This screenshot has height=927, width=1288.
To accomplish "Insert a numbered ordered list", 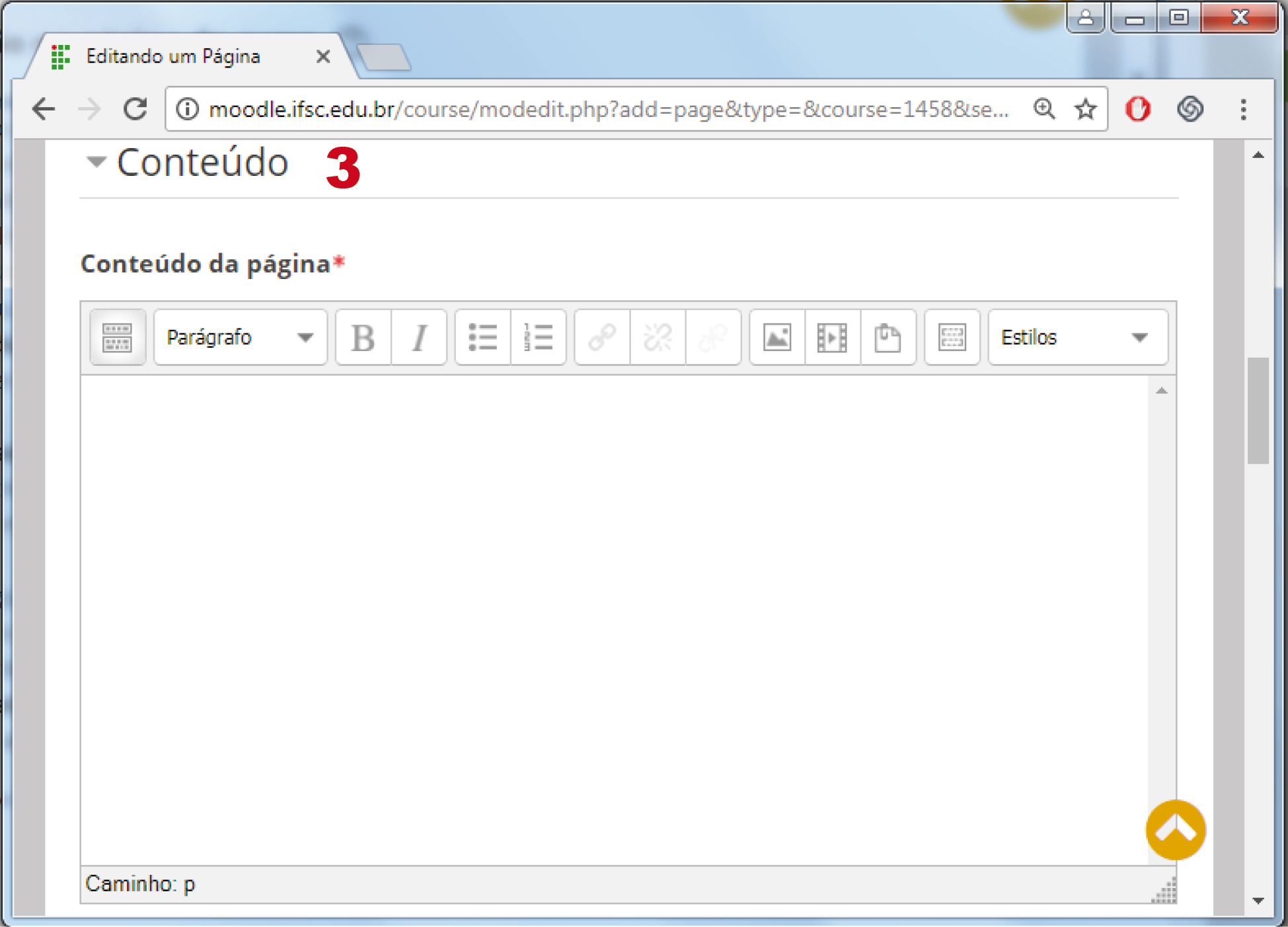I will pos(538,337).
